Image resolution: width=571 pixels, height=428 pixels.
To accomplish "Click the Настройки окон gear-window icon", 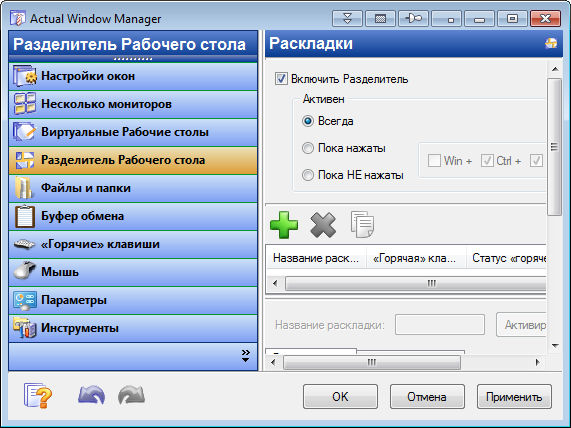I will 25,76.
